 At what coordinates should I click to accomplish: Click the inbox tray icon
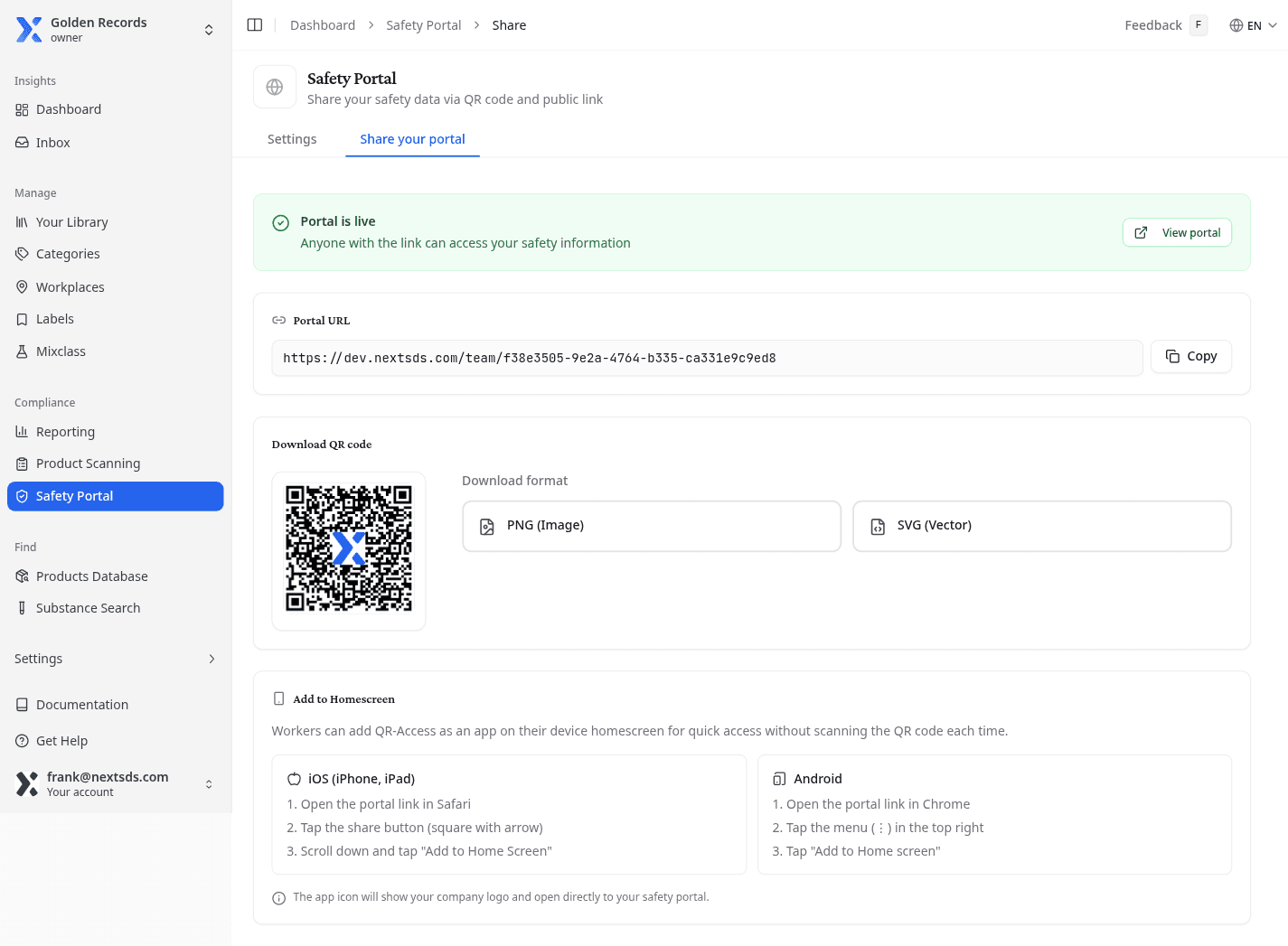22,143
